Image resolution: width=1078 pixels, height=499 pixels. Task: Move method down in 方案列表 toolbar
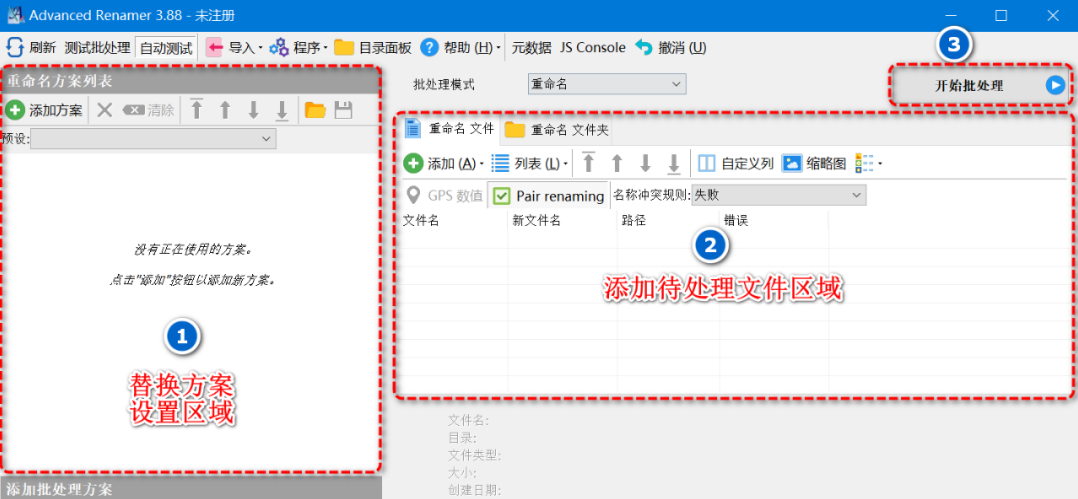tap(253, 110)
